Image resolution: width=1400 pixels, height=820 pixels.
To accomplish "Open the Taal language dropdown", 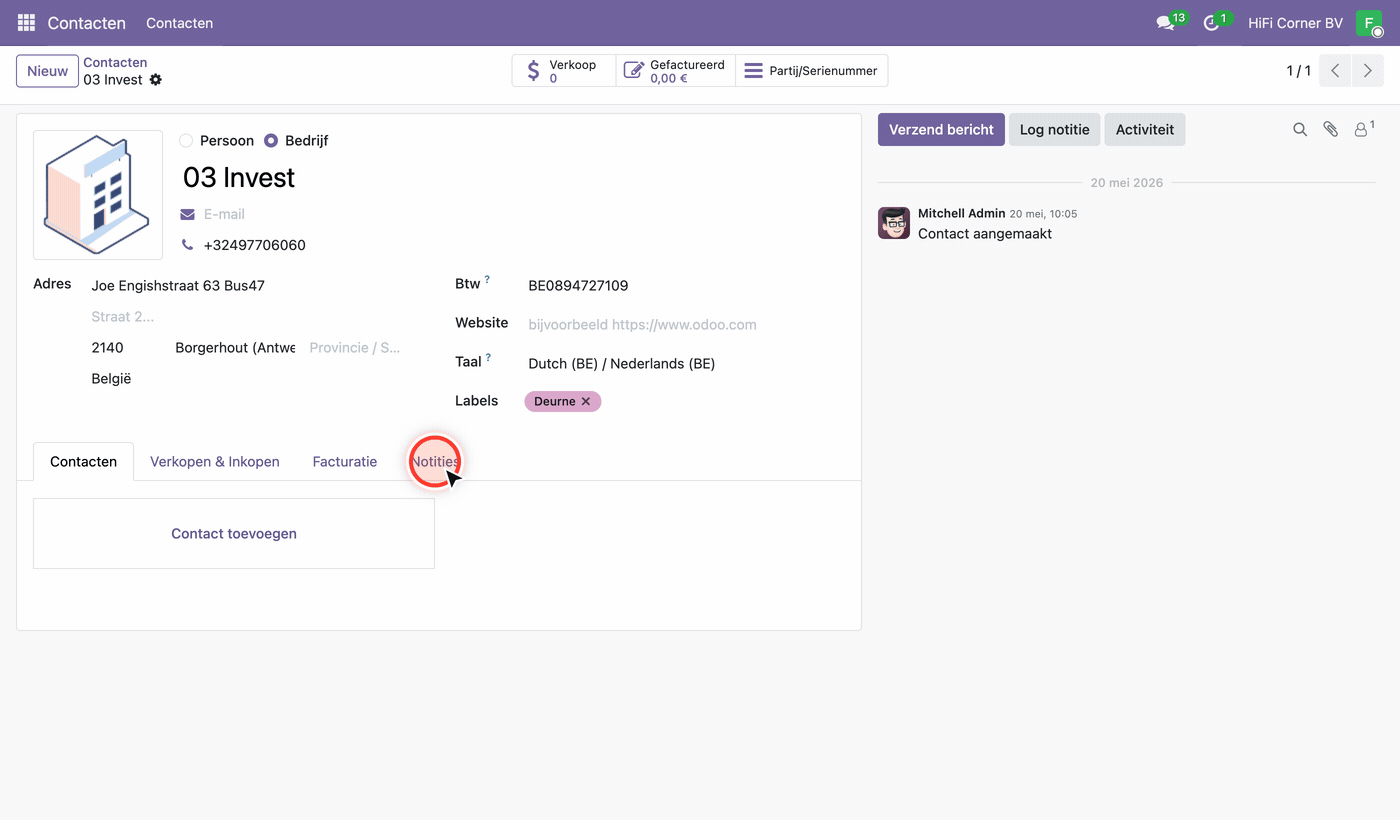I will click(x=686, y=364).
